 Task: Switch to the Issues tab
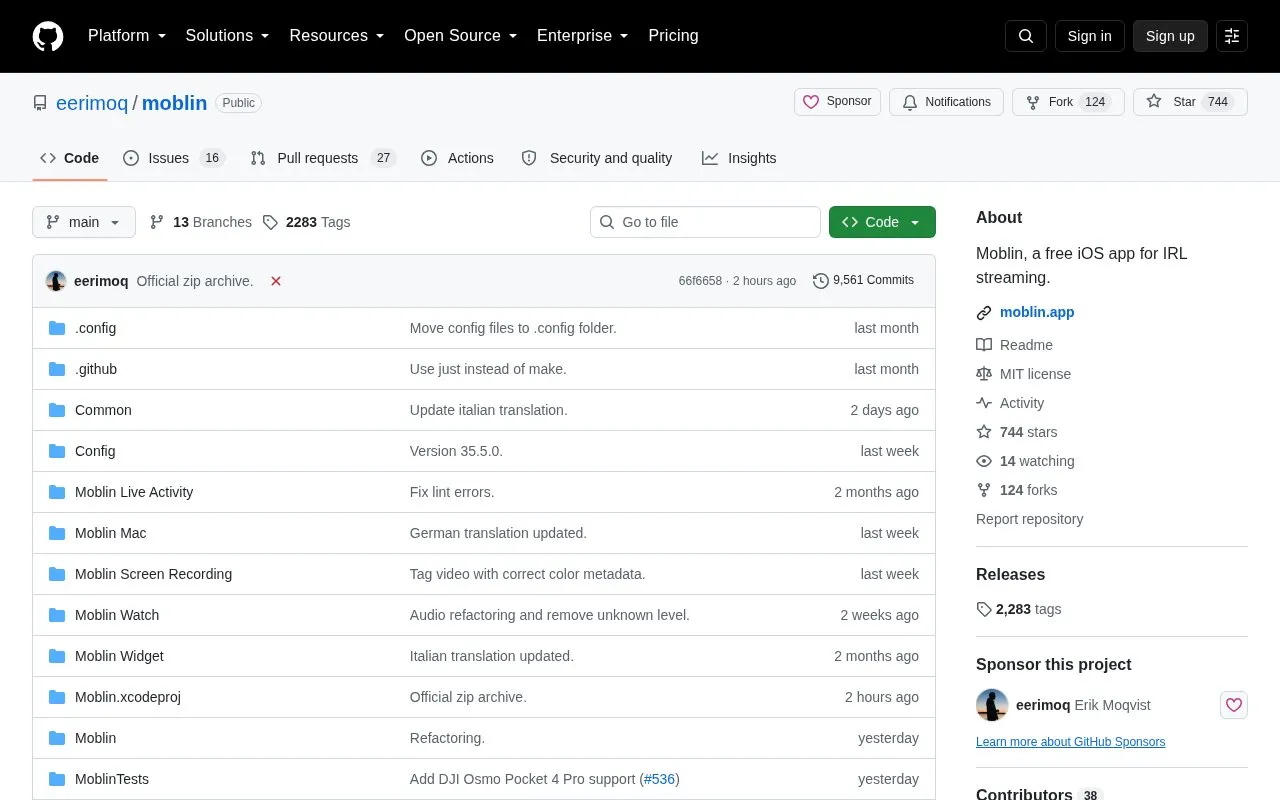pyautogui.click(x=174, y=158)
